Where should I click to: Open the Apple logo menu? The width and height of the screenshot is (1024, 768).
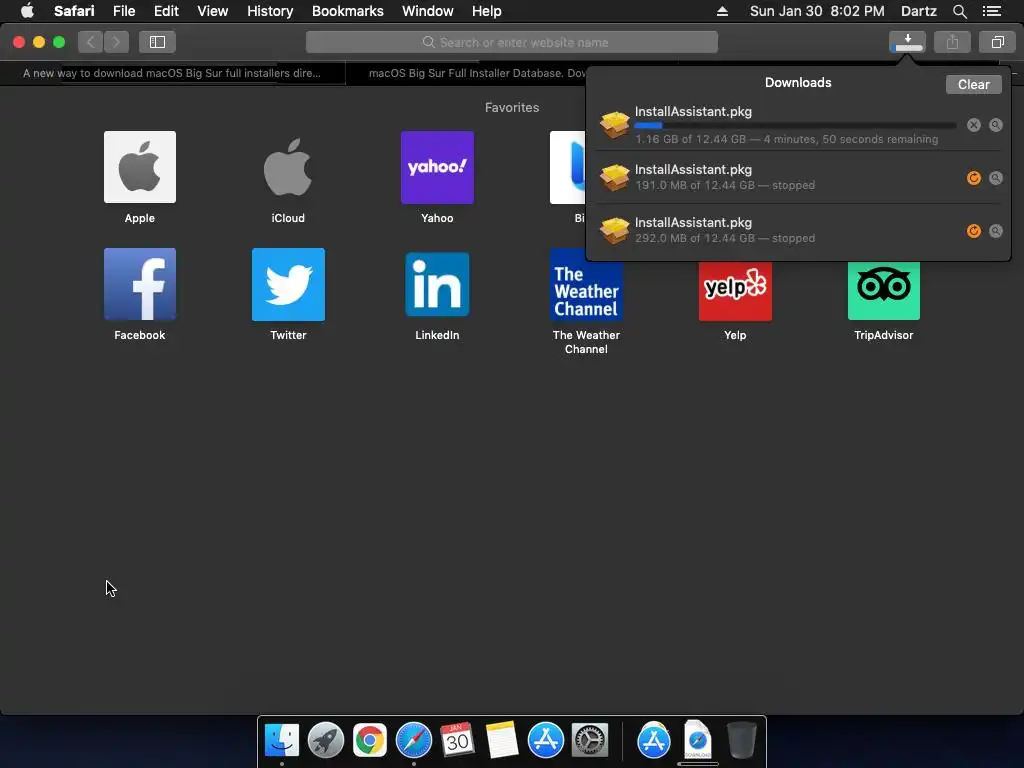tap(27, 11)
